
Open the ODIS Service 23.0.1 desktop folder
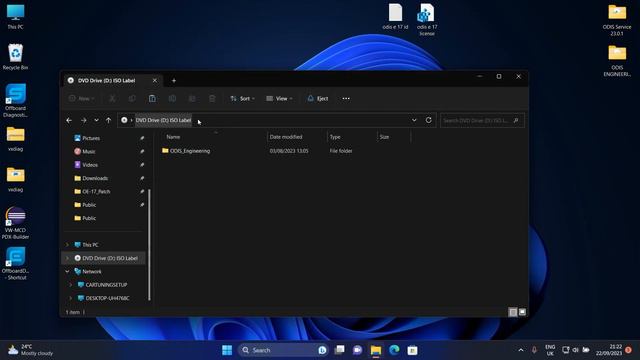(x=617, y=20)
